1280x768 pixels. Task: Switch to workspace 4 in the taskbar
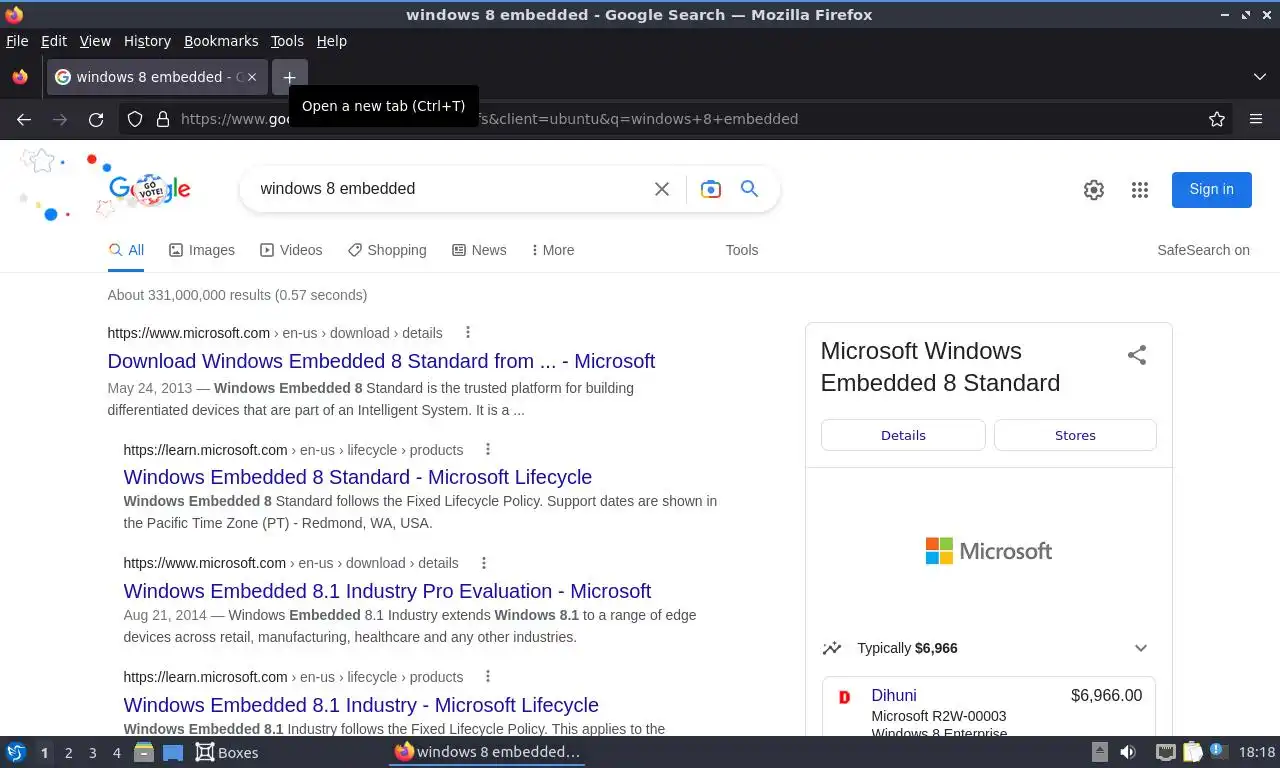point(117,753)
